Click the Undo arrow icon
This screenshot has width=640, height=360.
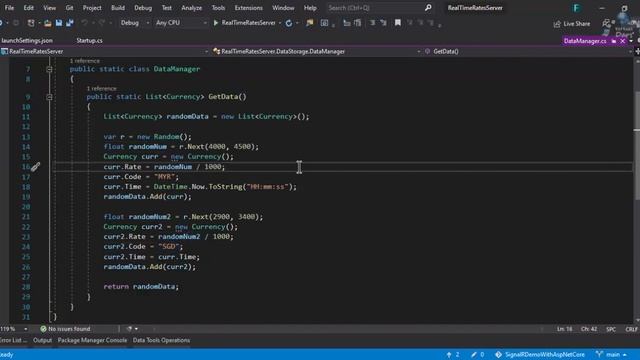point(84,23)
